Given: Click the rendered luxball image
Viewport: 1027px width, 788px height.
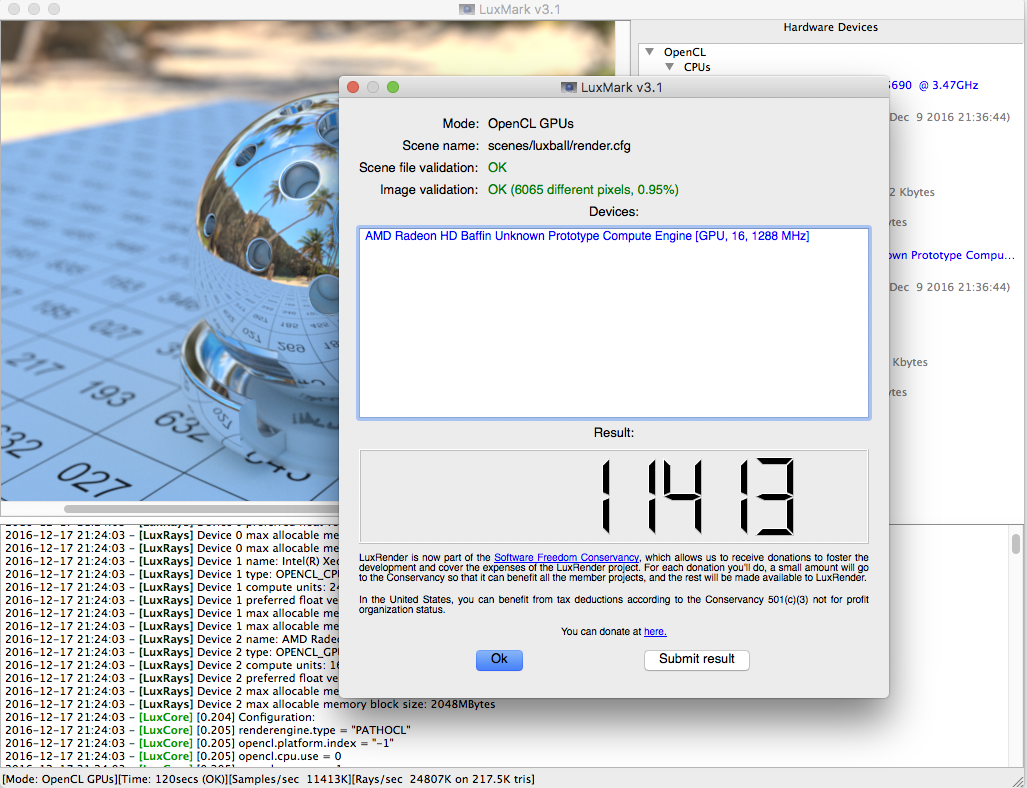Looking at the screenshot, I should 170,261.
